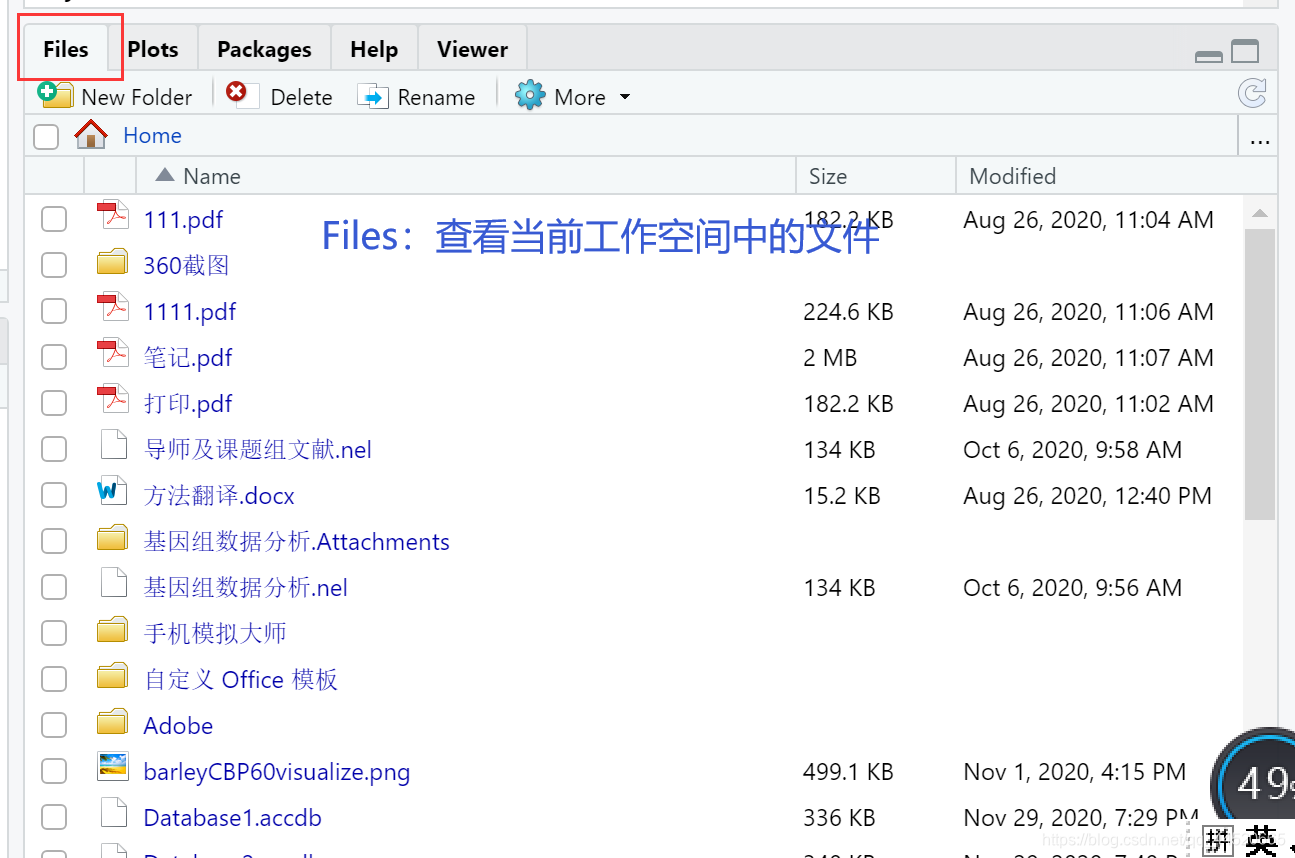The height and width of the screenshot is (858, 1295).
Task: Maximize the Files pane
Action: [1245, 52]
